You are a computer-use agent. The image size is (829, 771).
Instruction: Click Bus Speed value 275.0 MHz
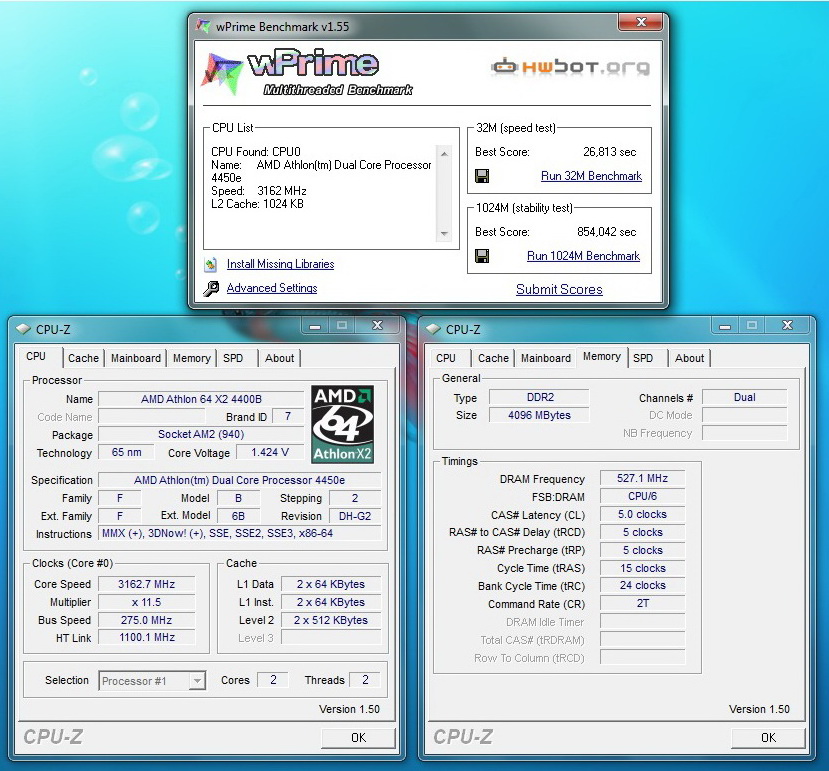click(x=146, y=620)
